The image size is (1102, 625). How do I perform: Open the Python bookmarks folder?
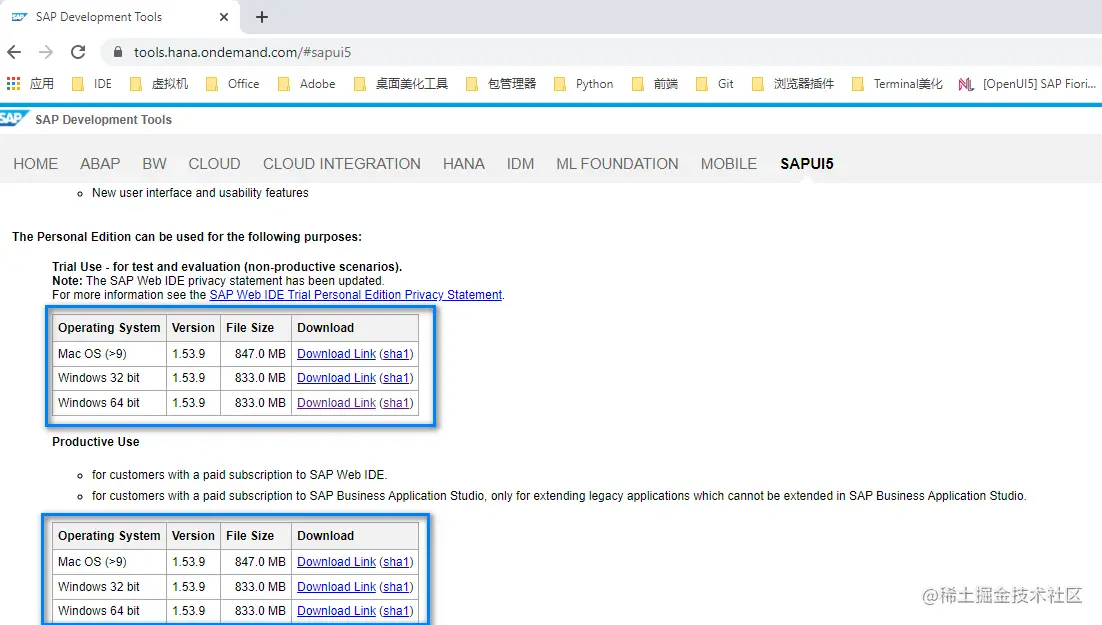click(583, 84)
